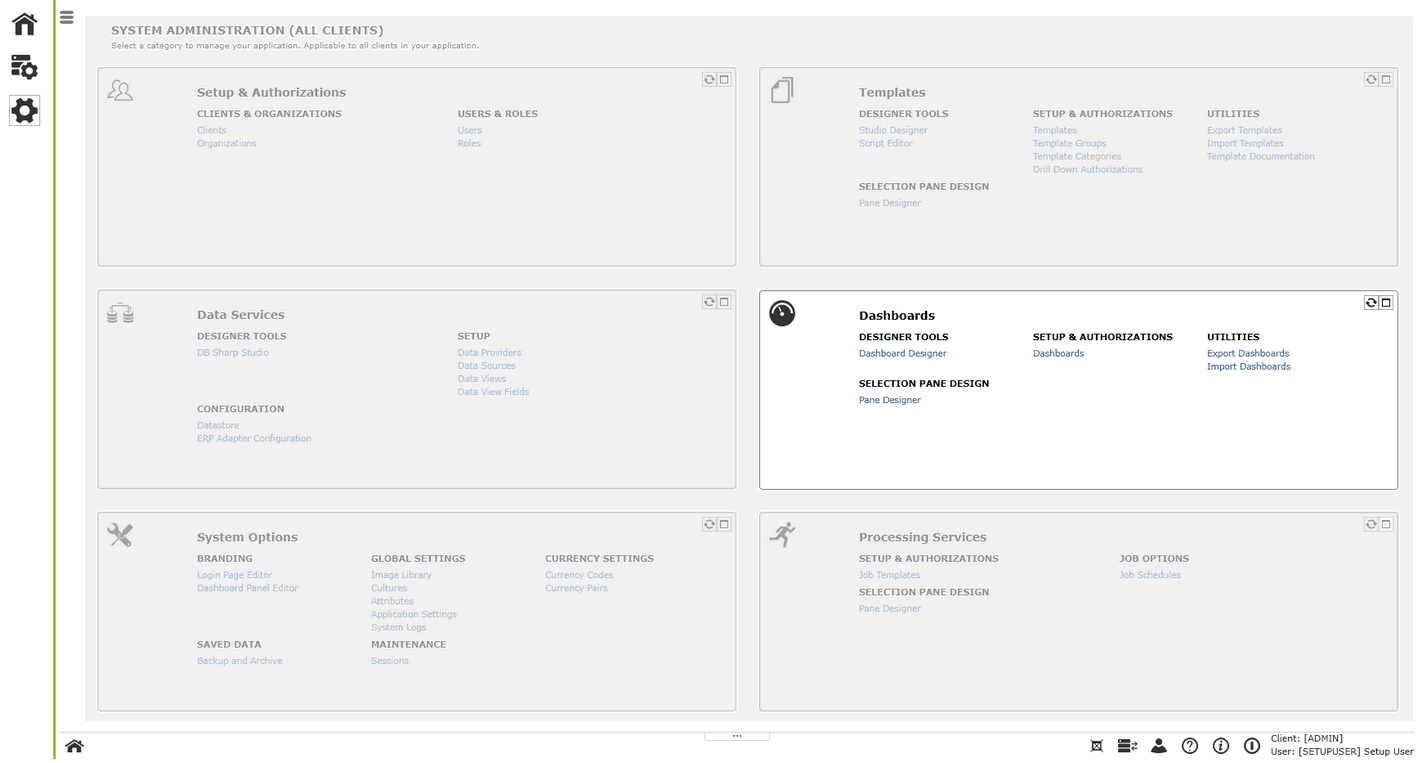This screenshot has width=1418, height=763.
Task: Refresh the Data Services panel
Action: click(709, 301)
